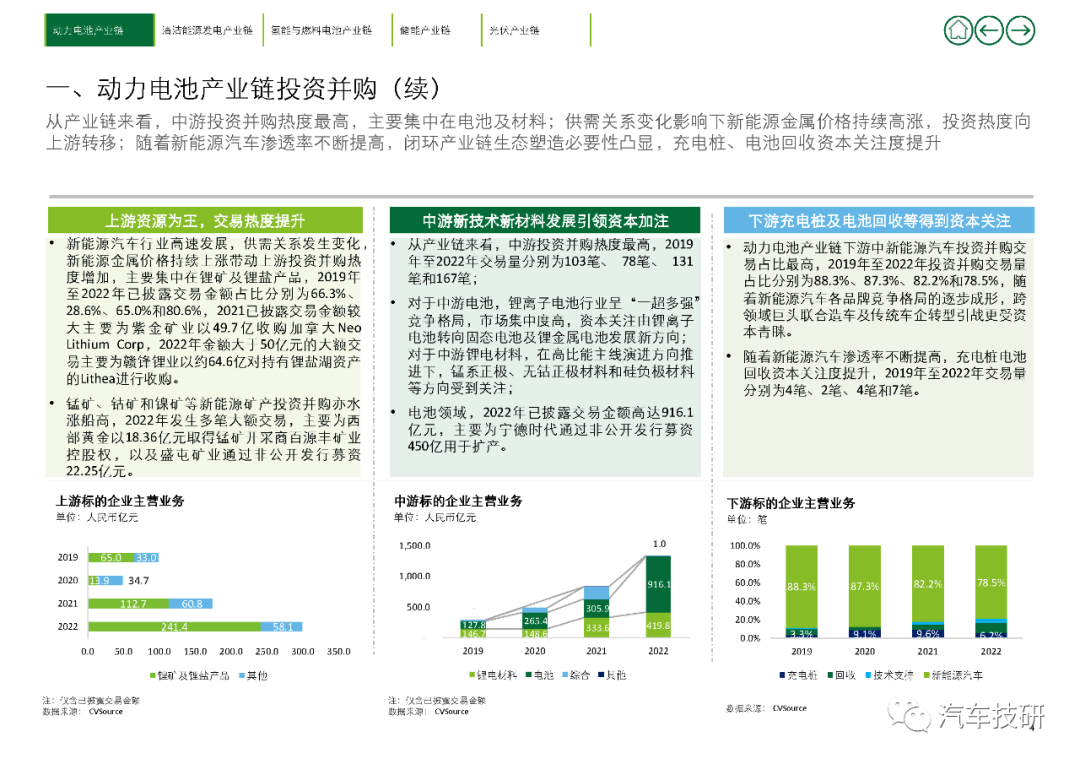
Task: Click the 9.1% segment for 2020
Action: coord(864,633)
